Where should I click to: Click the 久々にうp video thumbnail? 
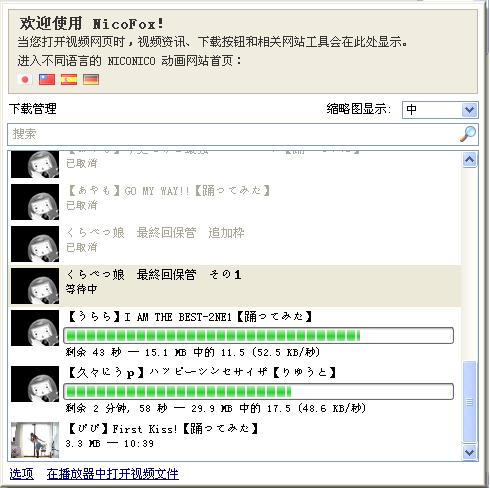coord(35,384)
